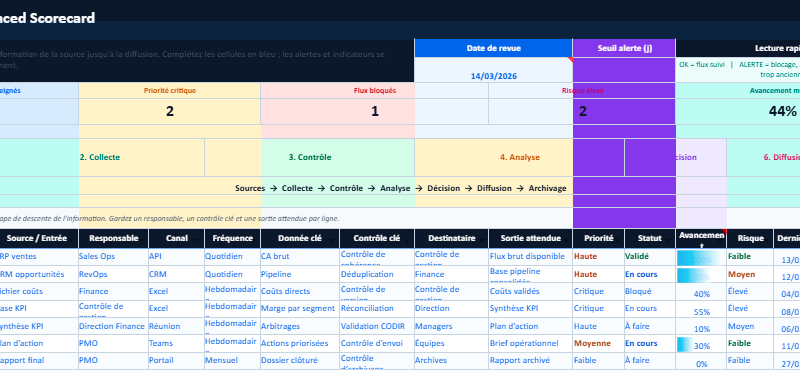Select the Validé status cell
Viewport: 800px width, 370px height.
click(x=650, y=256)
